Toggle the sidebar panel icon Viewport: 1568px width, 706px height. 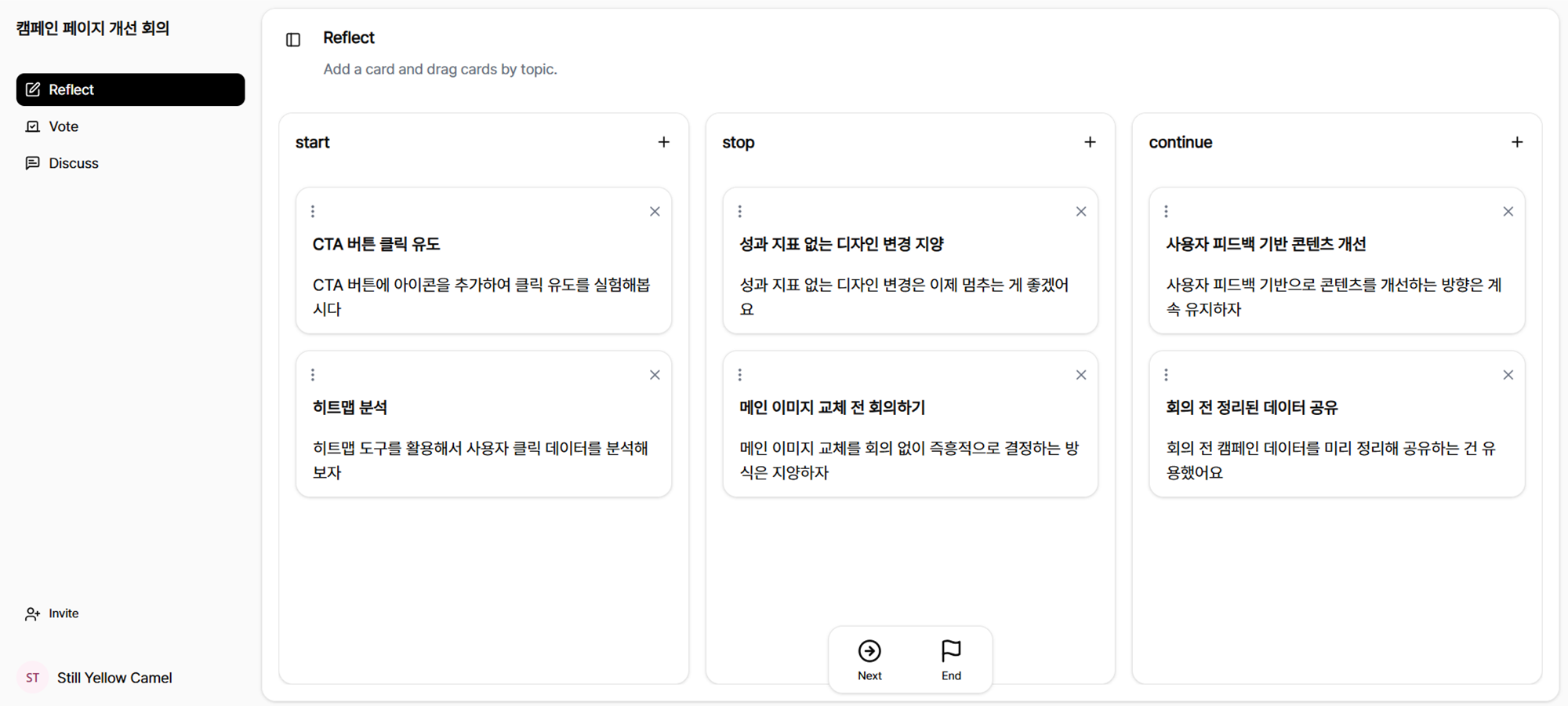(293, 40)
